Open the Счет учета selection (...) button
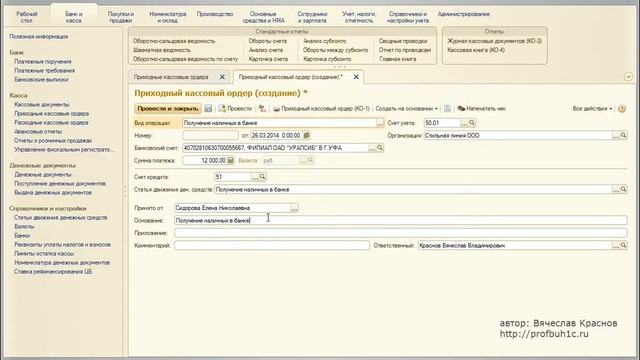Viewport: 640px width, 360px height. point(464,122)
